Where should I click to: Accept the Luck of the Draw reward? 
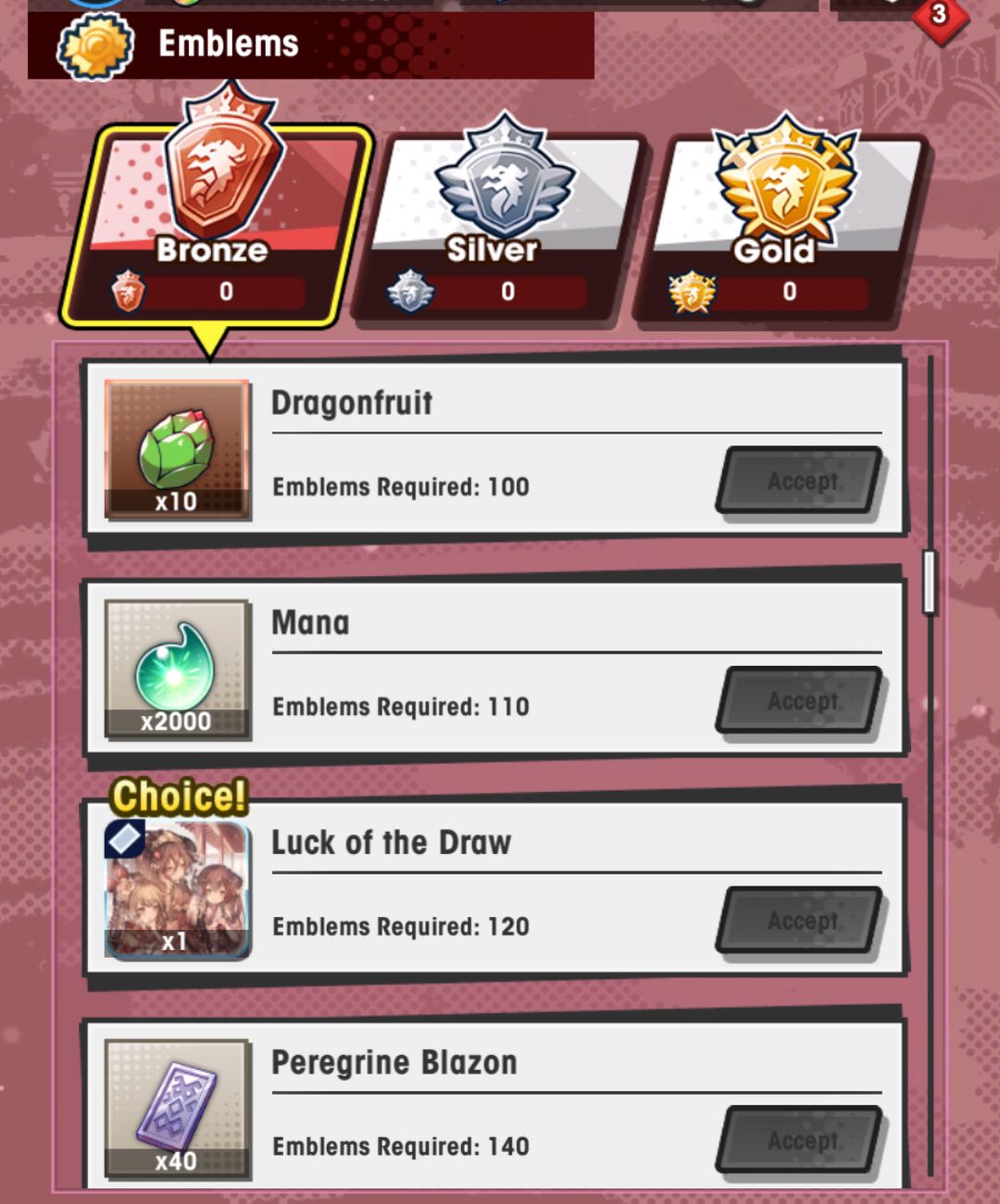point(801,921)
